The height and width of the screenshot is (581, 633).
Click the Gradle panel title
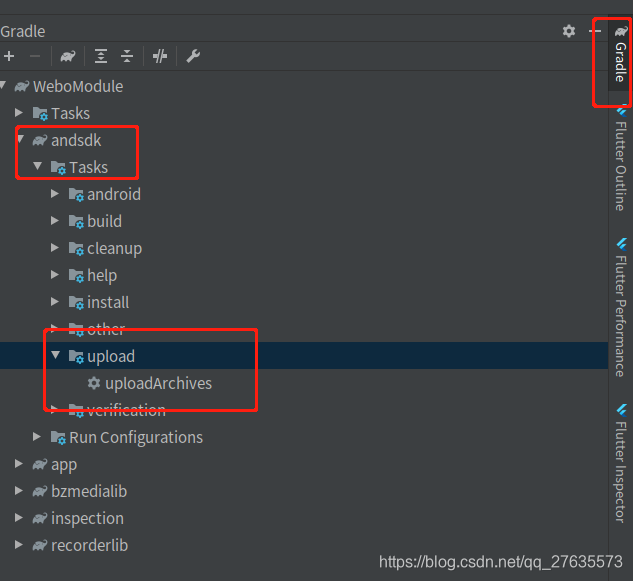[x=23, y=31]
